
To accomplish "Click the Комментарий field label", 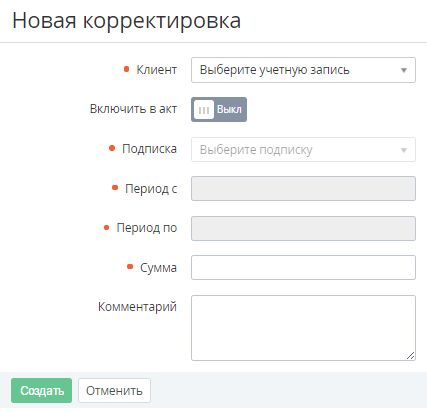I will [137, 307].
